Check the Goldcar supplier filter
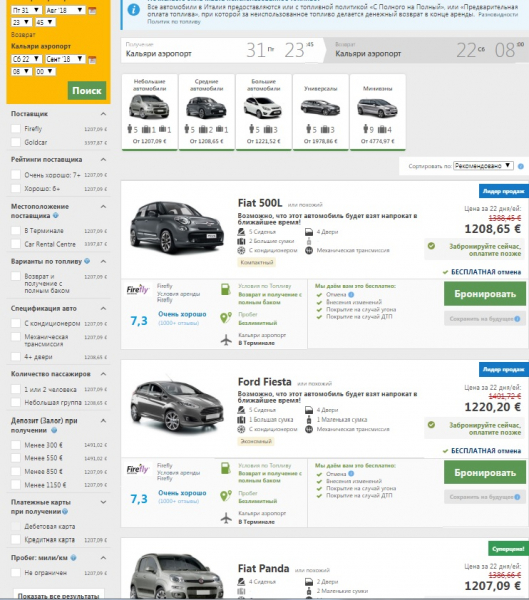Screen dimensions: 529x600 [16, 142]
